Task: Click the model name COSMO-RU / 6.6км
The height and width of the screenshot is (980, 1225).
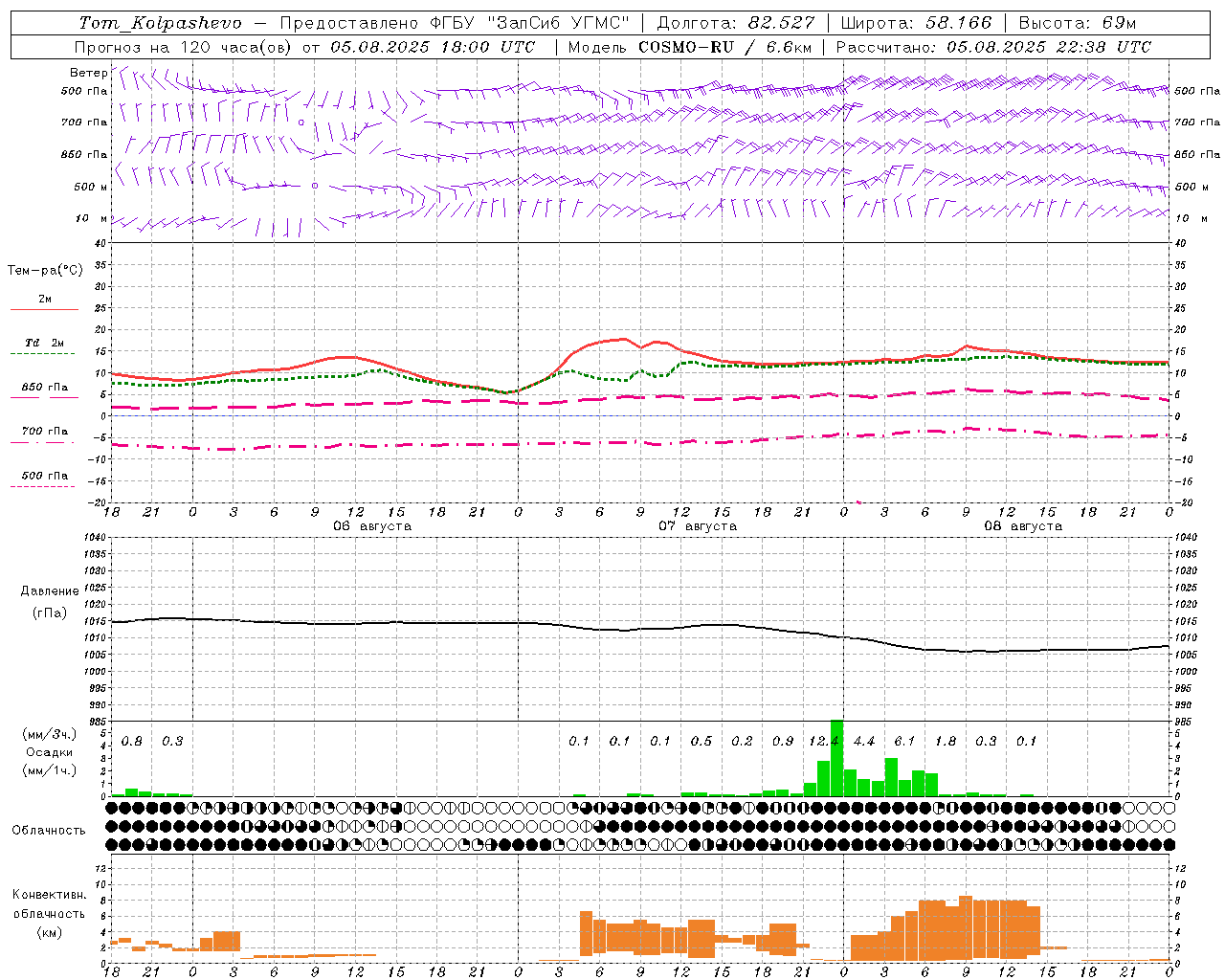Action: tap(725, 47)
